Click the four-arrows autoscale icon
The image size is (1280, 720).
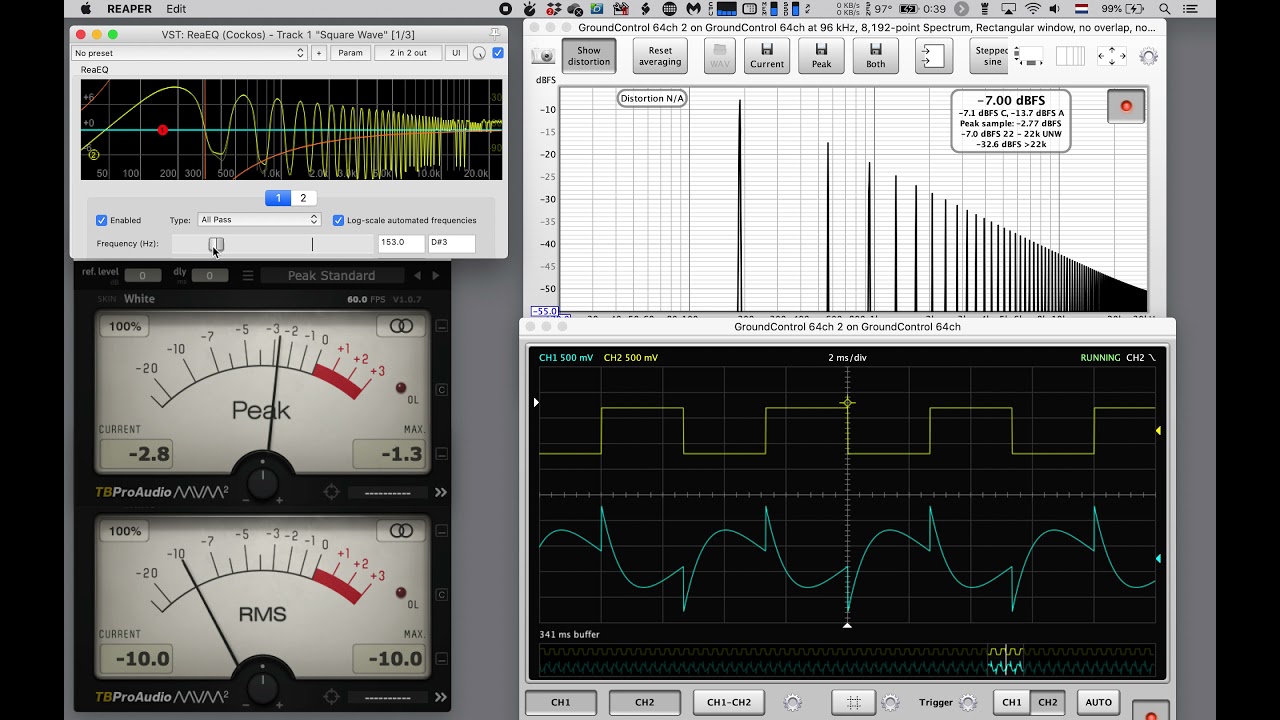pyautogui.click(x=1111, y=56)
